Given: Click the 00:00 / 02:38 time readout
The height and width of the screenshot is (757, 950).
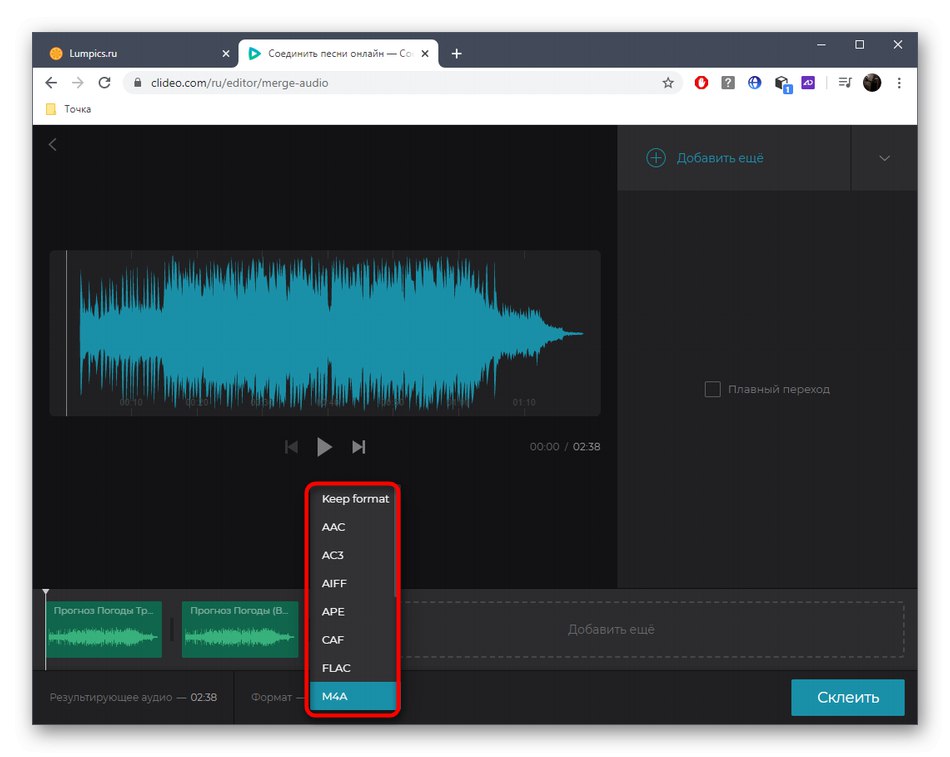Looking at the screenshot, I should (x=565, y=447).
